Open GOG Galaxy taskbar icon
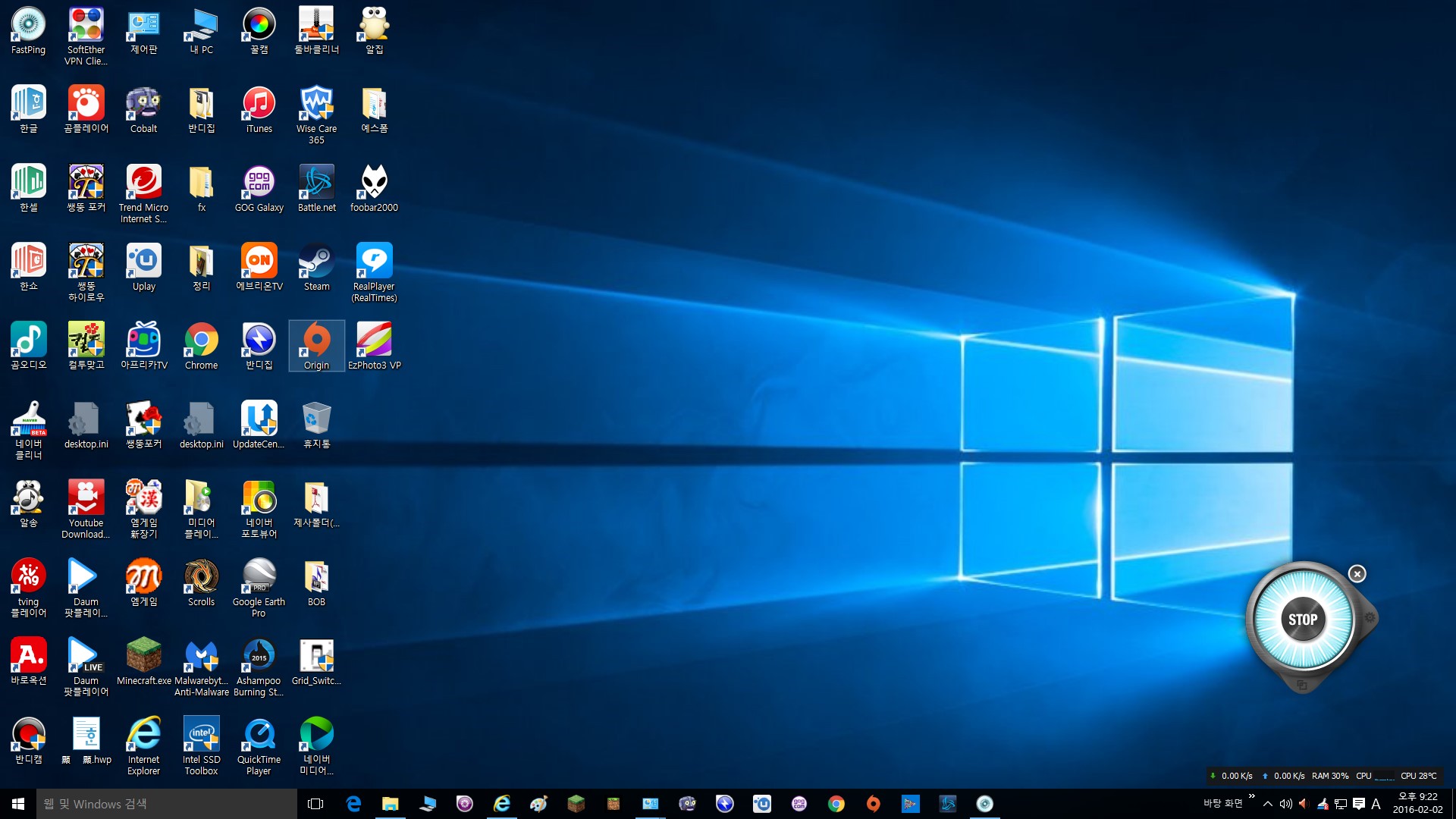 [799, 804]
